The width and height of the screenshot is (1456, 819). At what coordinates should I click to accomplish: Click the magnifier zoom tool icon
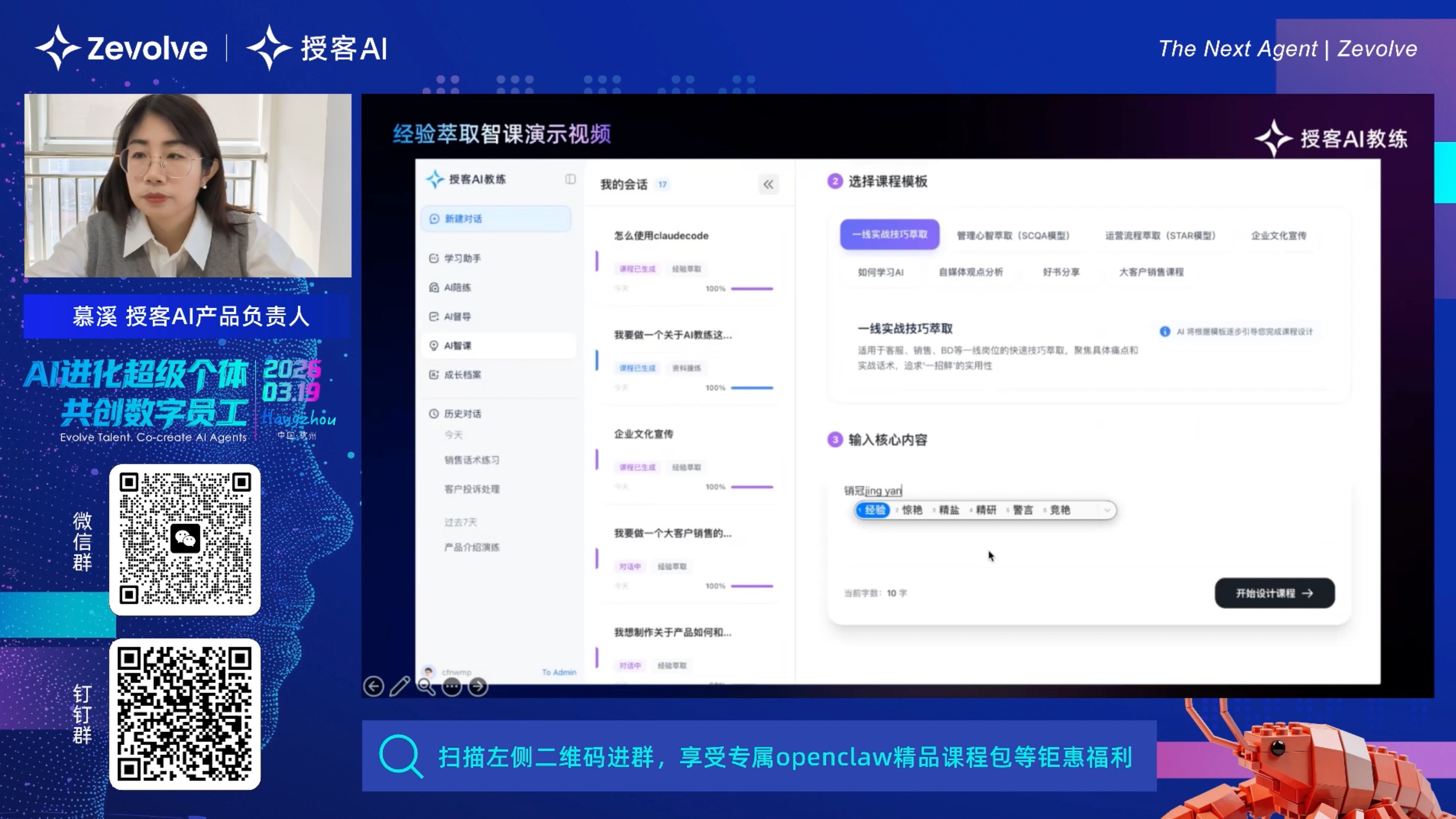point(425,687)
